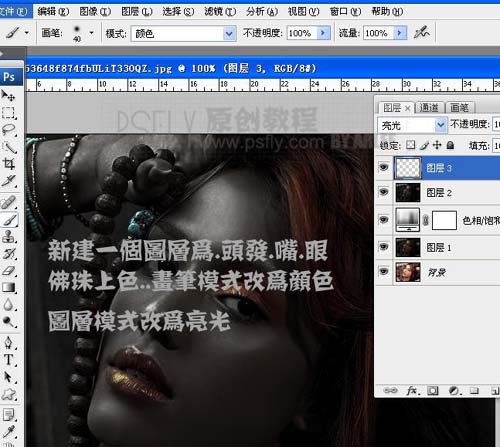
Task: Click layer style fx icon
Action: [x=412, y=390]
